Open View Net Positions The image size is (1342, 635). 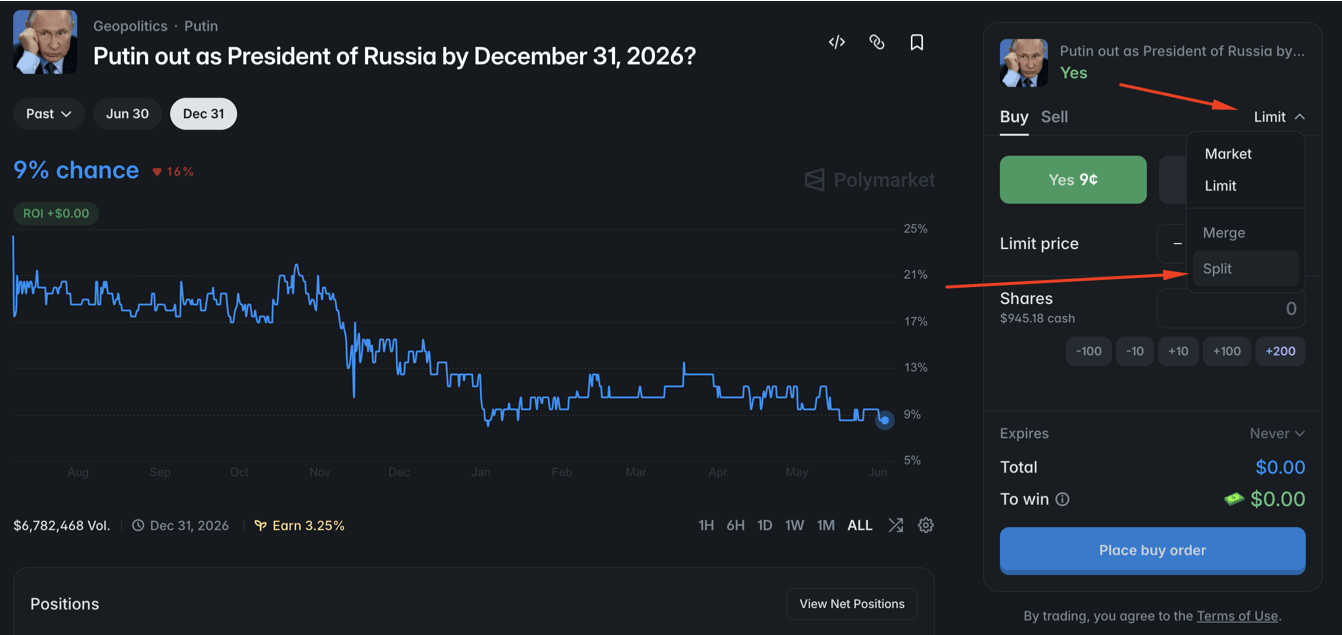852,604
